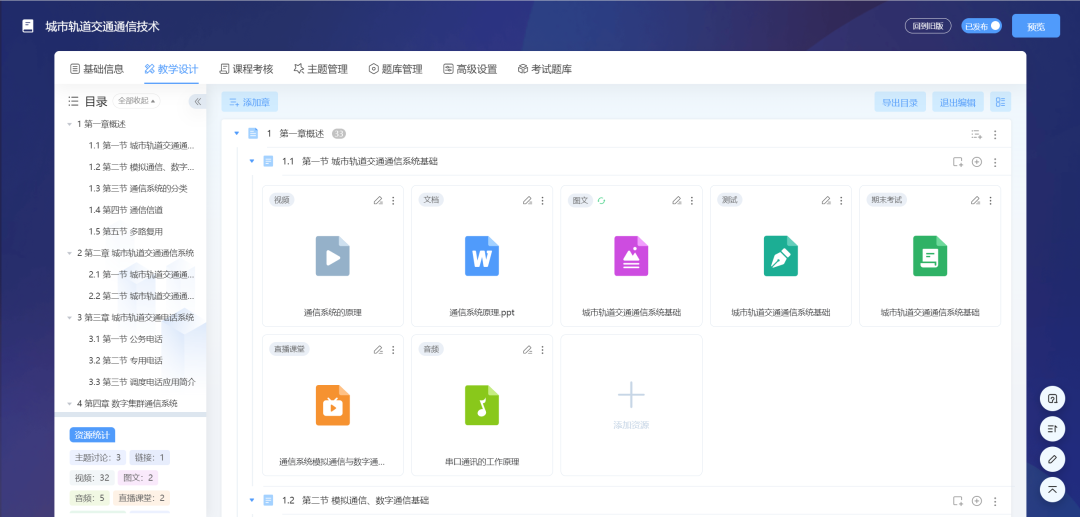Select the 高级设置 tab
1080x517 pixels.
(470, 69)
